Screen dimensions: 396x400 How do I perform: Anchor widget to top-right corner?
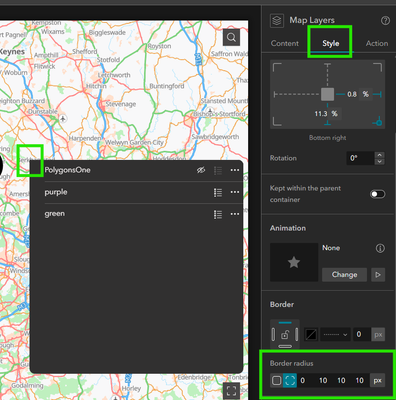tap(378, 67)
